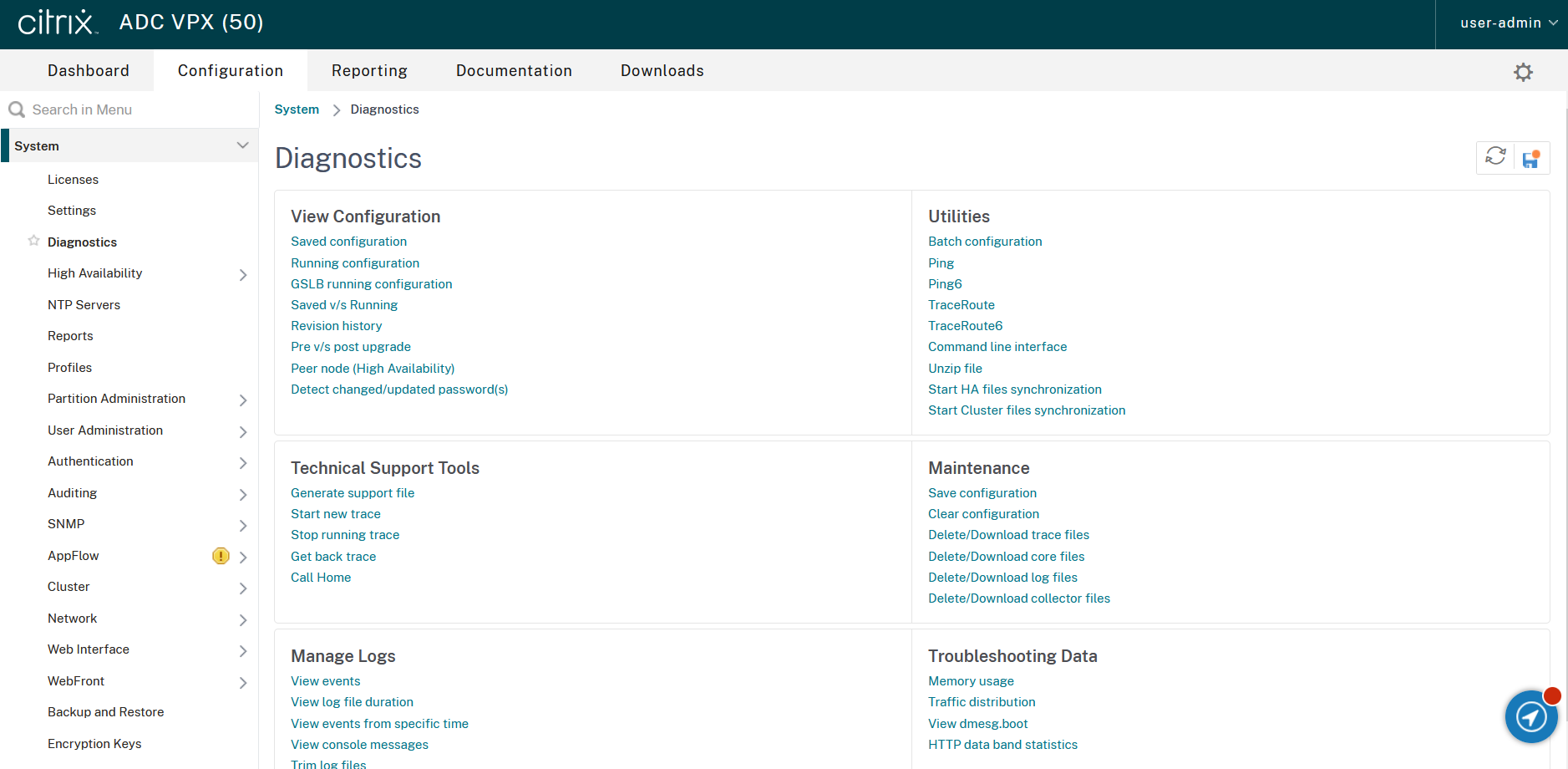Click the search magnifier icon in menu
Screen dimensions: 1568x769
[x=17, y=109]
